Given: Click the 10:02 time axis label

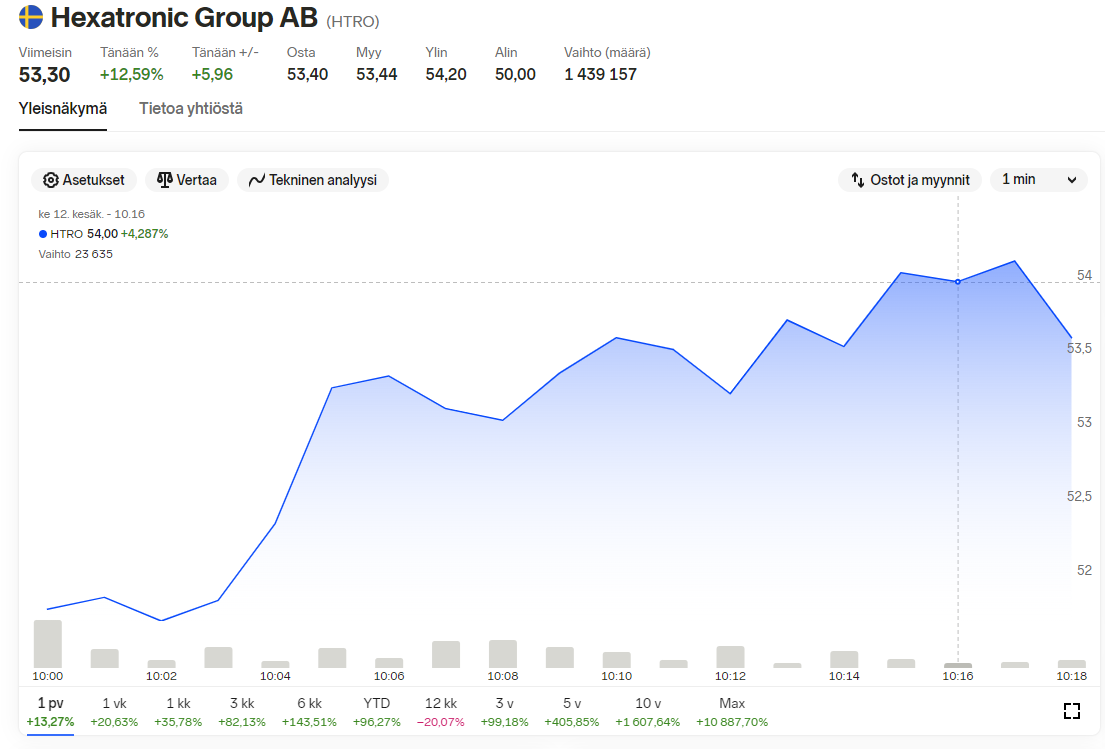Looking at the screenshot, I should click(161, 676).
